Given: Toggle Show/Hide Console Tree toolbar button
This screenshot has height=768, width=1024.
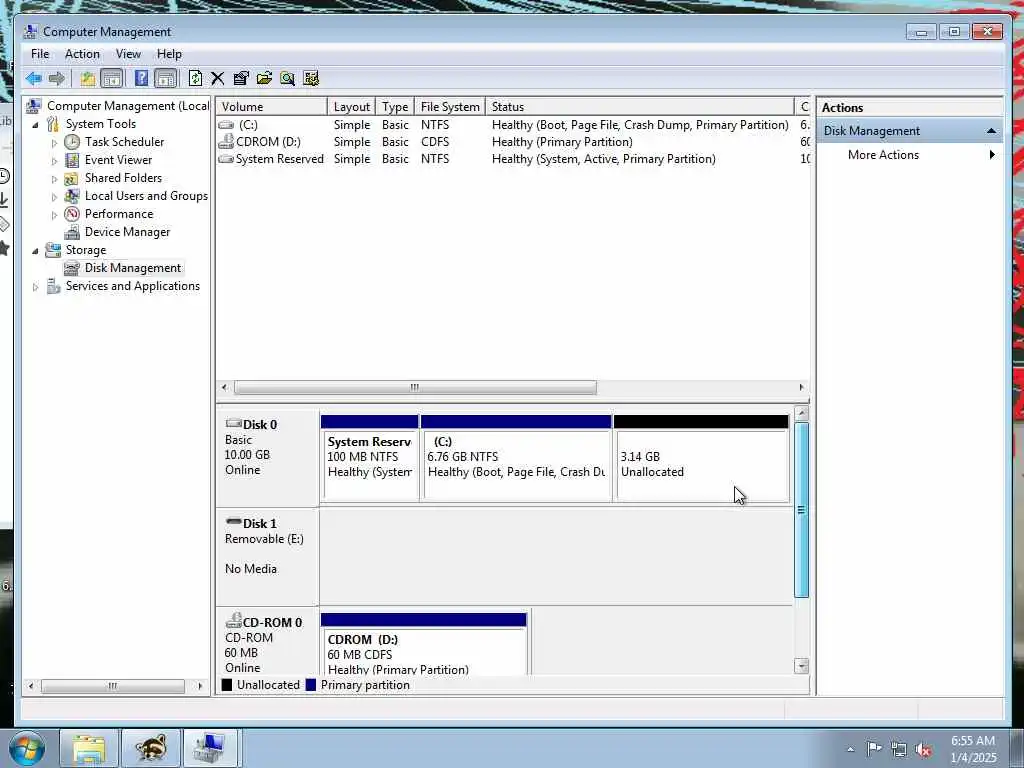Looking at the screenshot, I should tap(112, 79).
